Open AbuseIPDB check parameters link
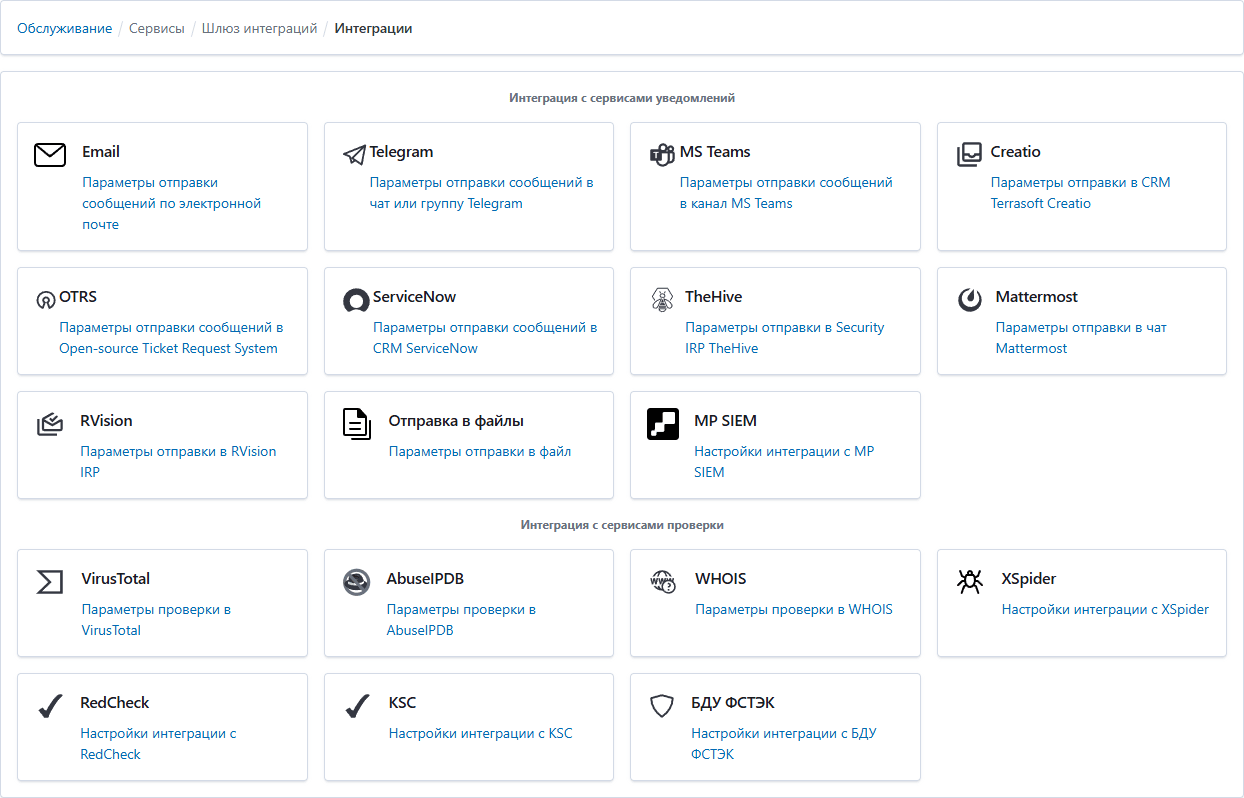Viewport: 1244px width, 798px height. [461, 620]
